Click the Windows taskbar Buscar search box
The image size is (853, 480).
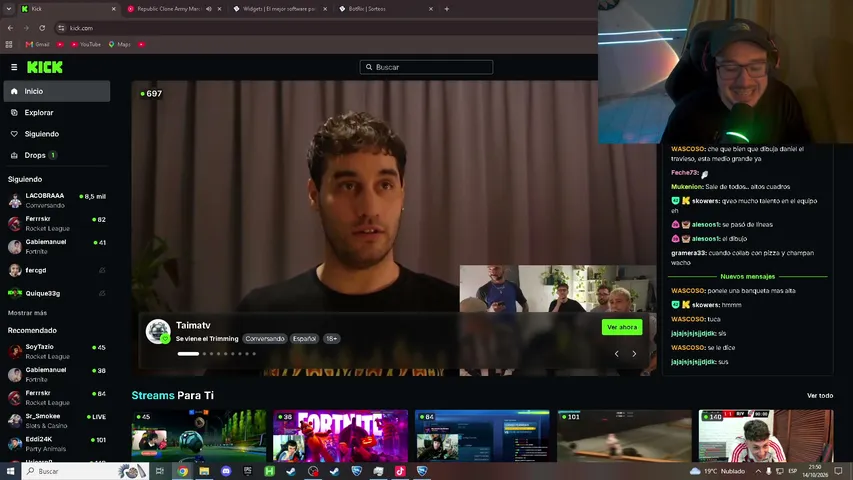pos(84,471)
